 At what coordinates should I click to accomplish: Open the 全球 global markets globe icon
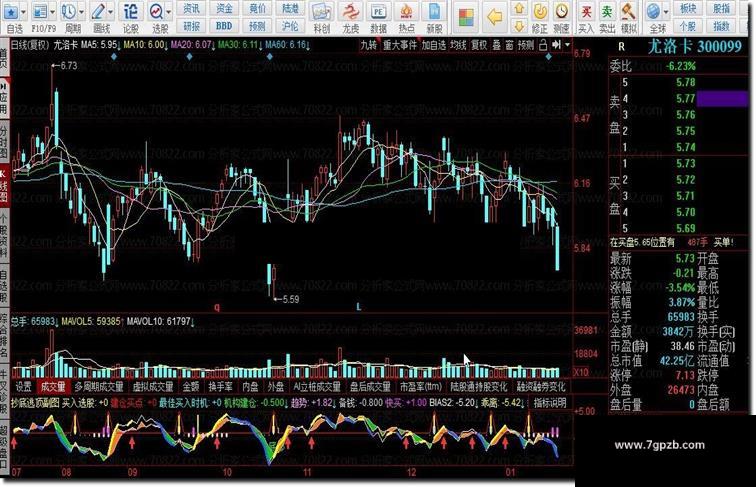point(653,12)
